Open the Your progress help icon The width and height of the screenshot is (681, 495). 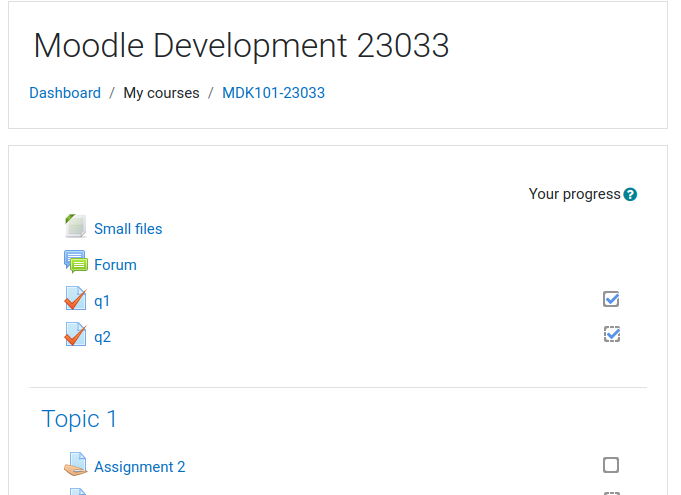(x=630, y=195)
